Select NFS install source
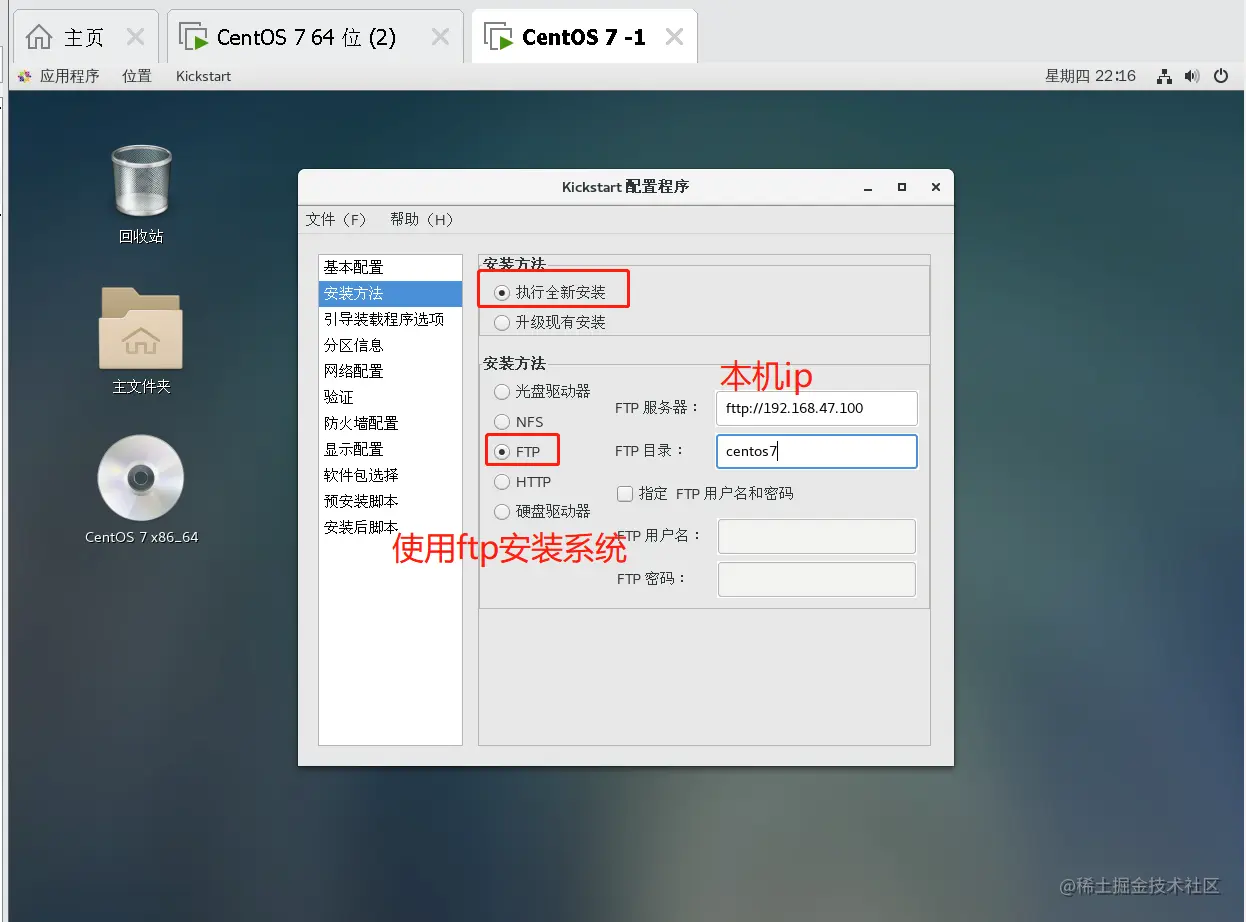This screenshot has width=1246, height=922. click(502, 422)
